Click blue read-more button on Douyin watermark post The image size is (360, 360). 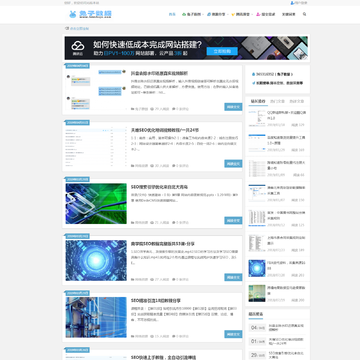coord(233,107)
